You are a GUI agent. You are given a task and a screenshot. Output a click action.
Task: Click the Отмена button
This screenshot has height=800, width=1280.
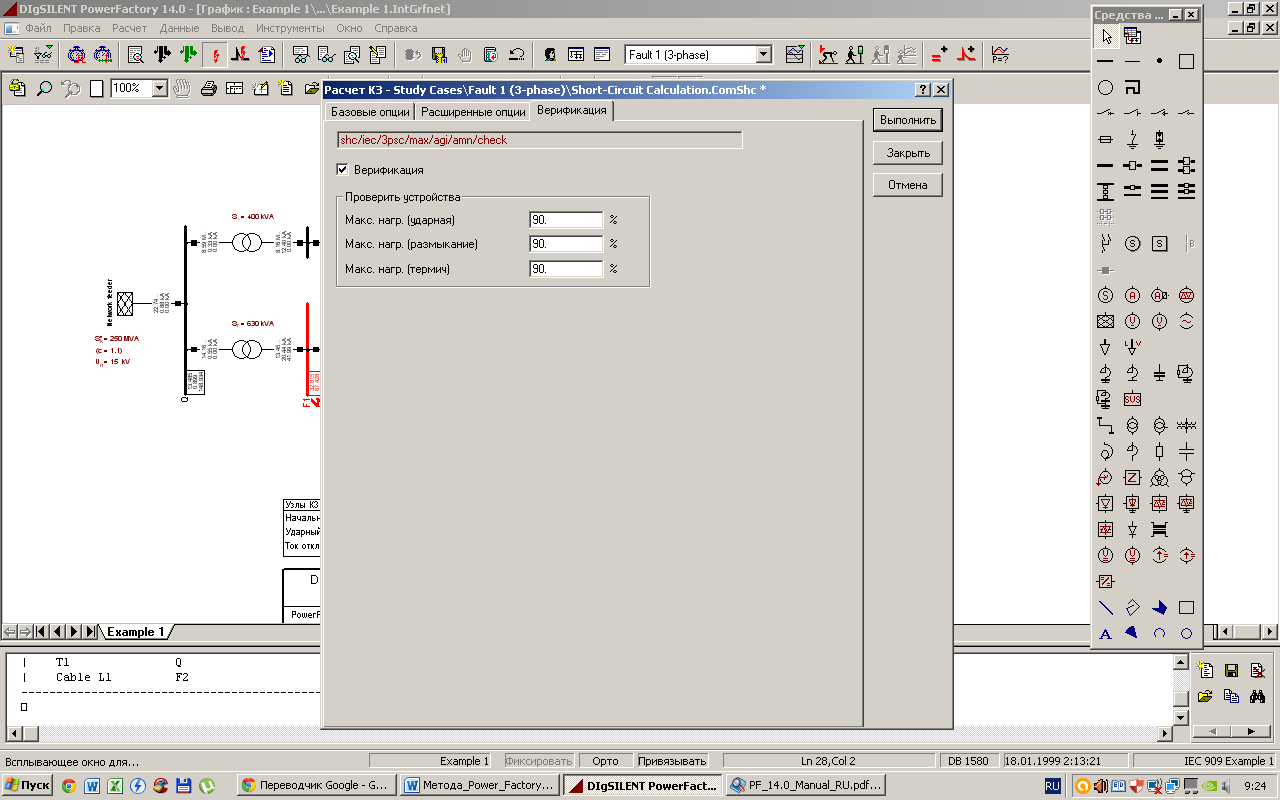pyautogui.click(x=907, y=185)
